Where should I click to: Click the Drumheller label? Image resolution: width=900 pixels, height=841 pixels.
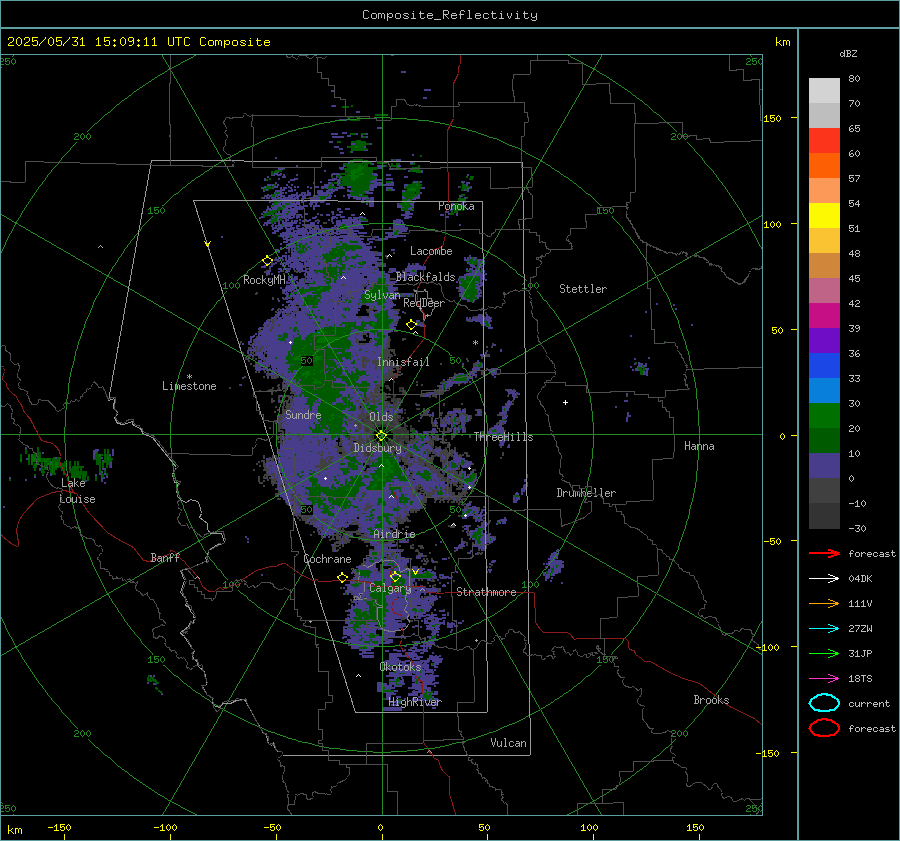[x=586, y=493]
